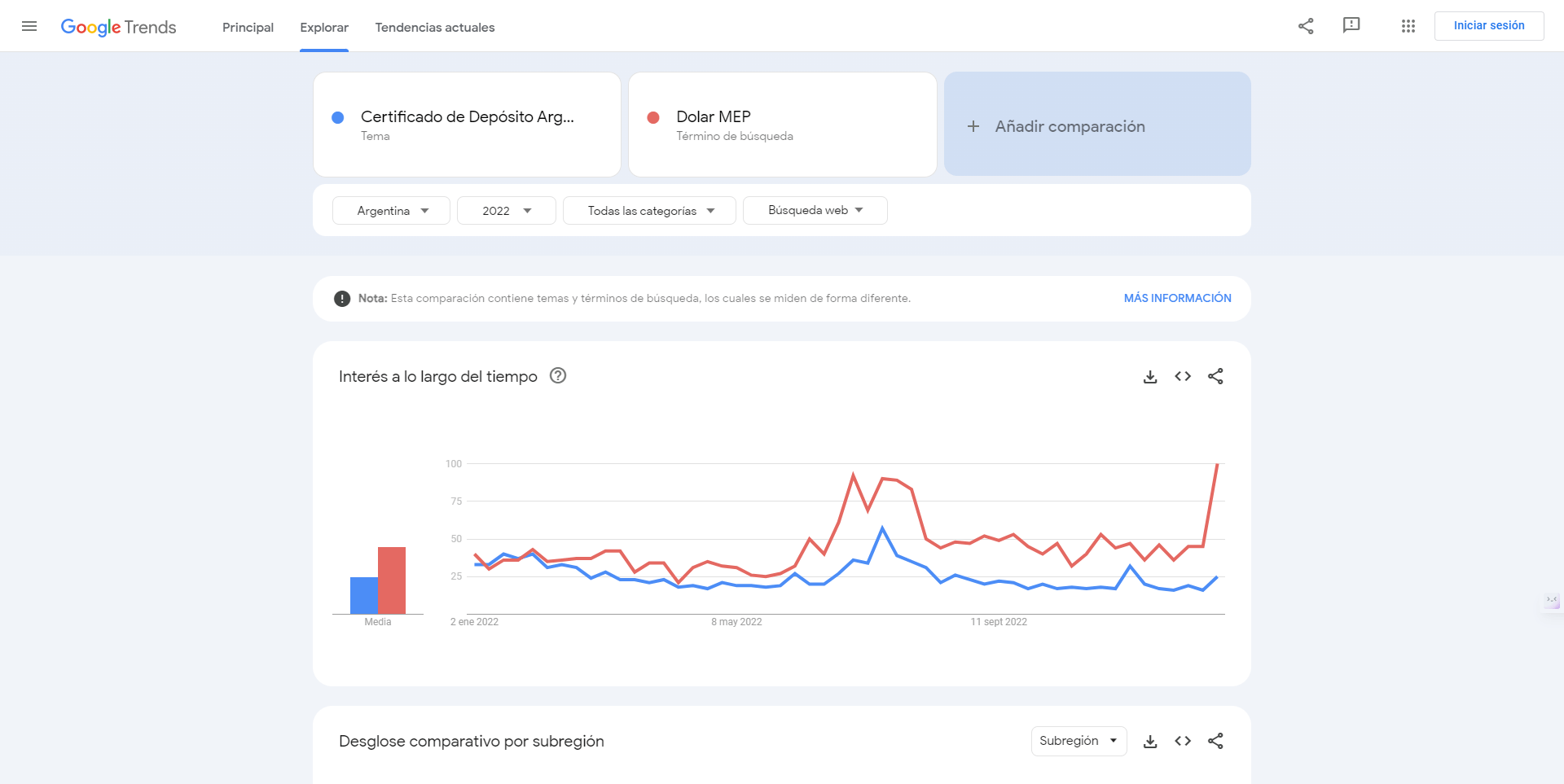This screenshot has height=784, width=1564.
Task: Switch the Subregión view selector
Action: pos(1079,741)
